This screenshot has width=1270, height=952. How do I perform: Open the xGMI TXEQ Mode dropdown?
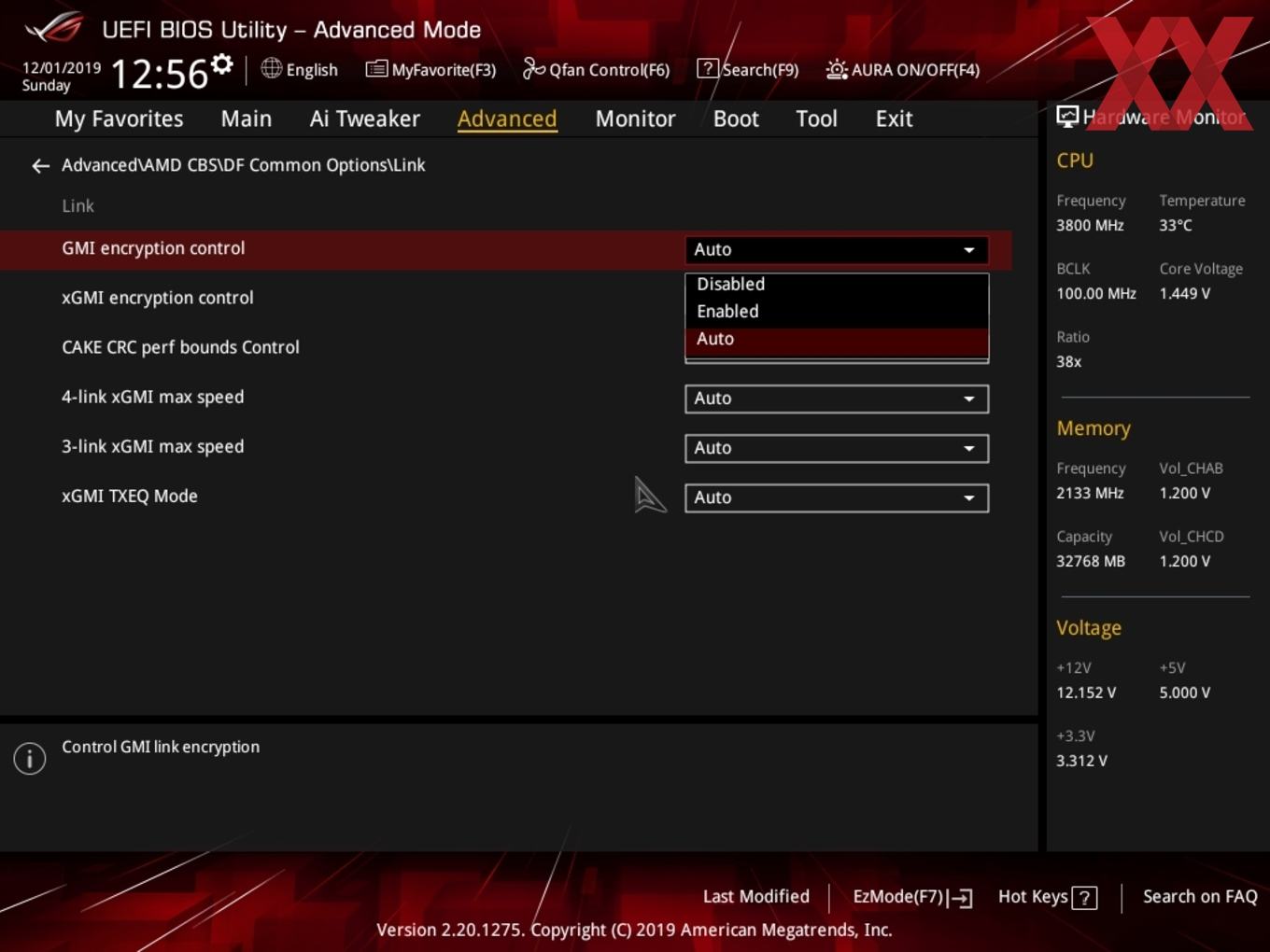837,497
